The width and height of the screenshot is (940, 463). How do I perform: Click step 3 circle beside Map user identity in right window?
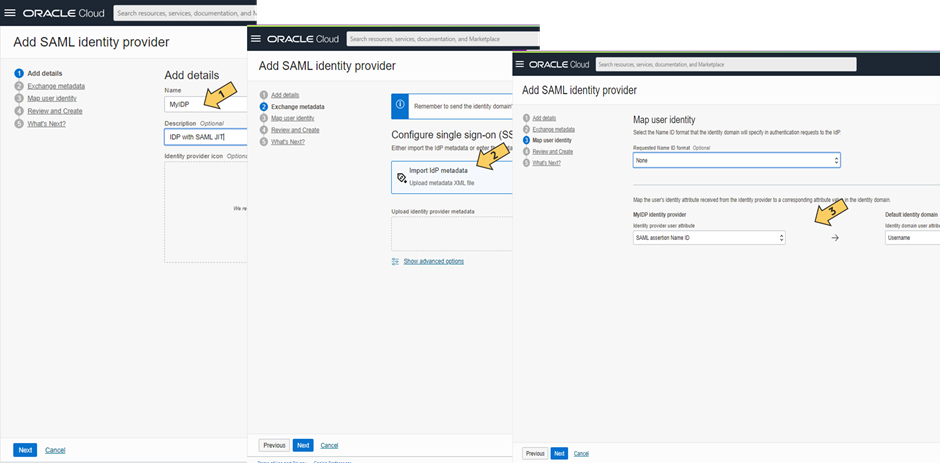[x=526, y=140]
